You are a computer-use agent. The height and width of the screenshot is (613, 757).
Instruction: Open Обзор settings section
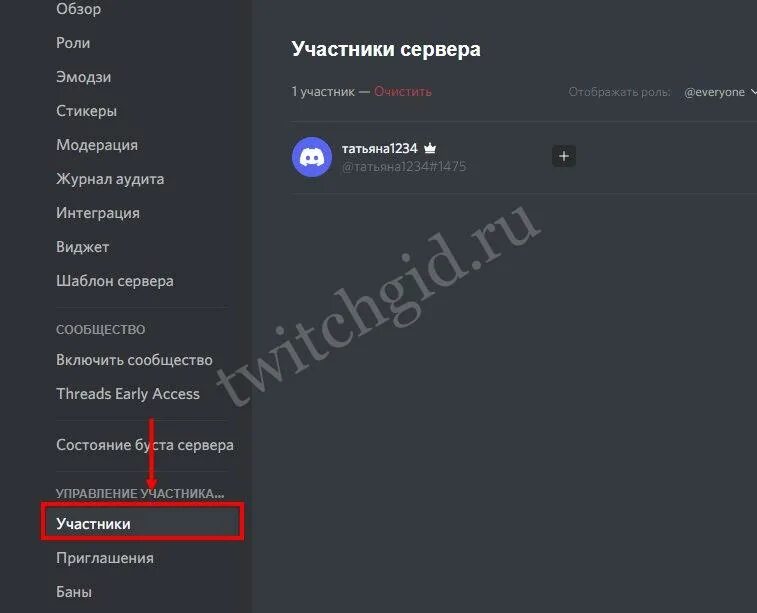click(x=79, y=9)
